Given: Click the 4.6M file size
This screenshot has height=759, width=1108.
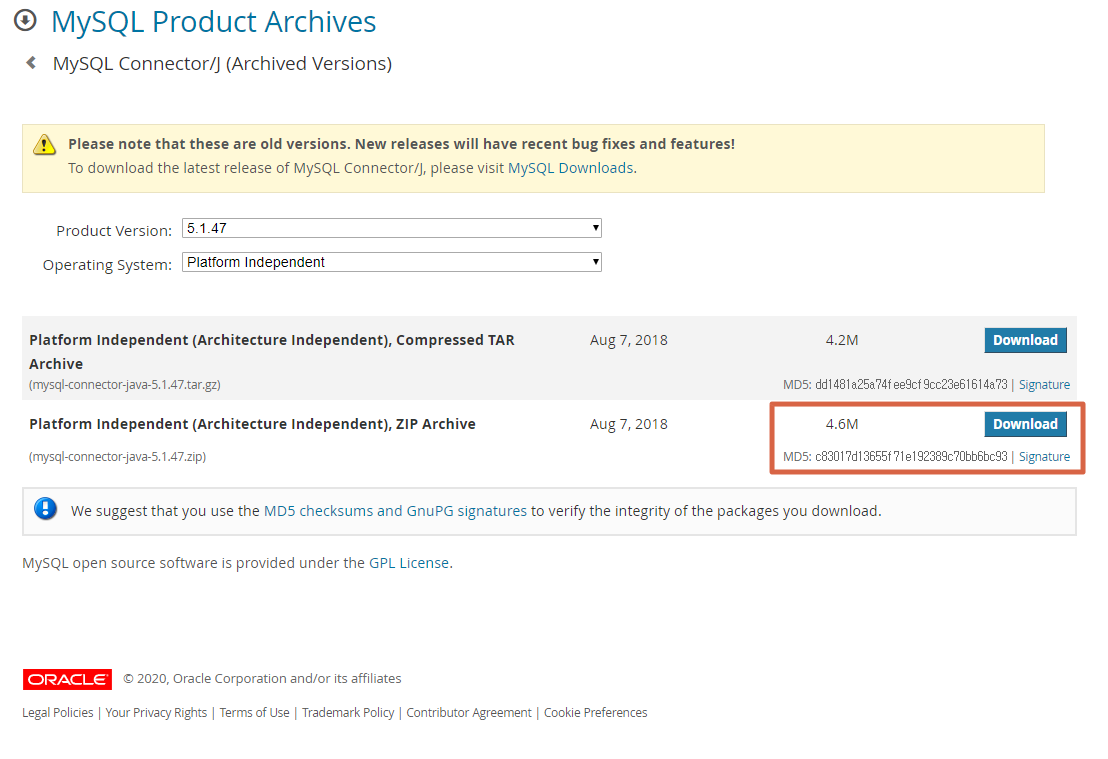Looking at the screenshot, I should (x=842, y=424).
